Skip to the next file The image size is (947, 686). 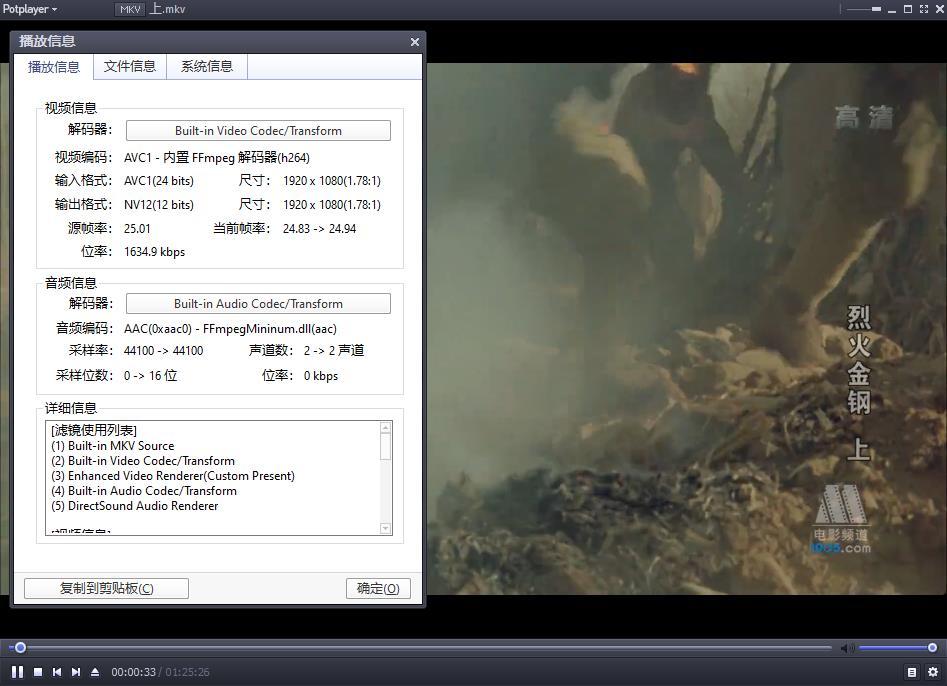click(76, 672)
